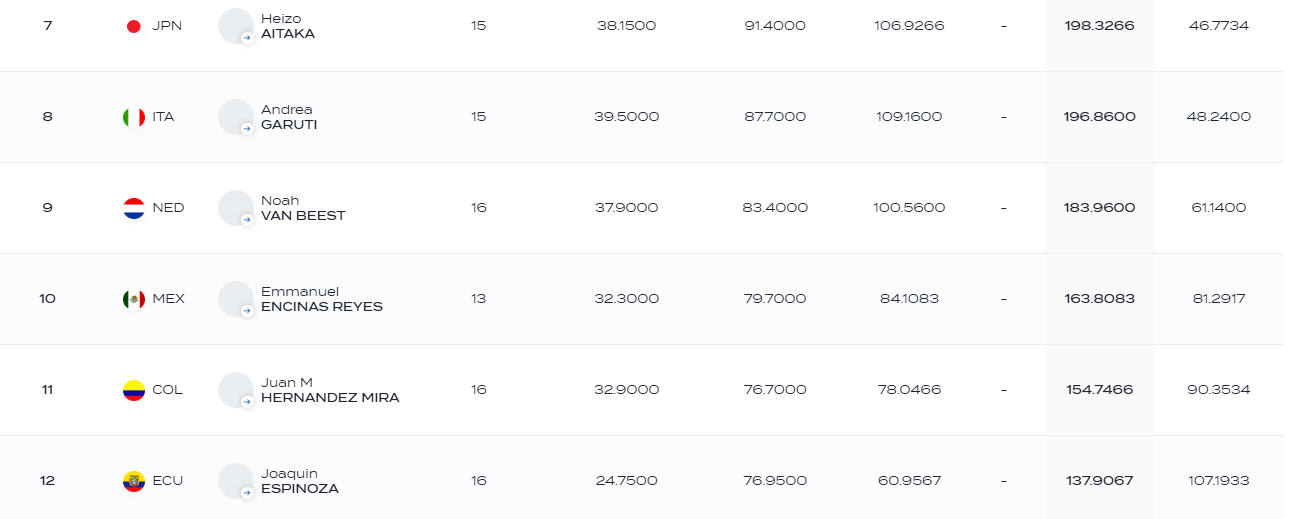This screenshot has width=1312, height=519.
Task: Click the Mexico flag icon
Action: 133,299
